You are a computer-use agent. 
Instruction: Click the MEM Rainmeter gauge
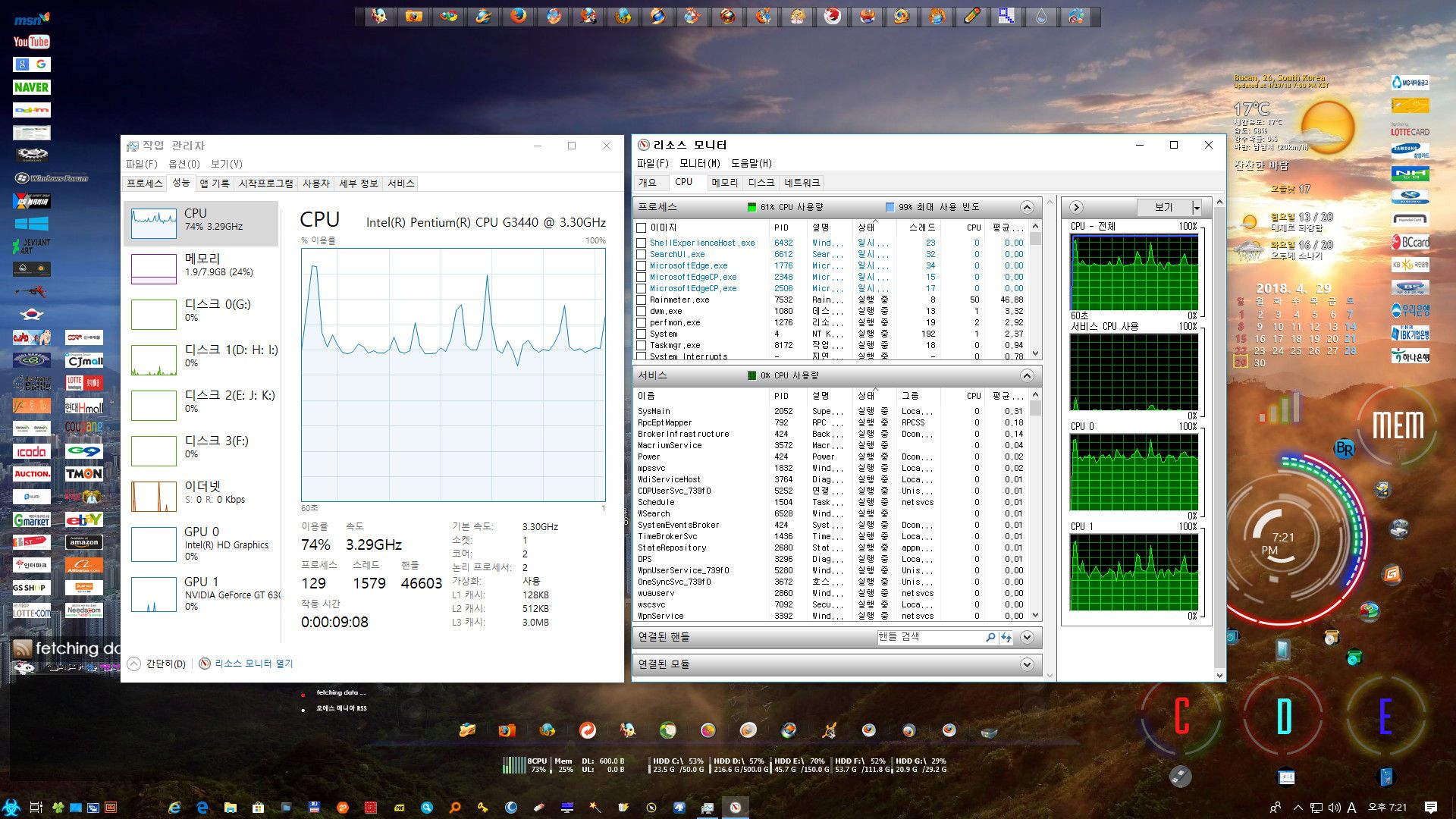click(1398, 425)
